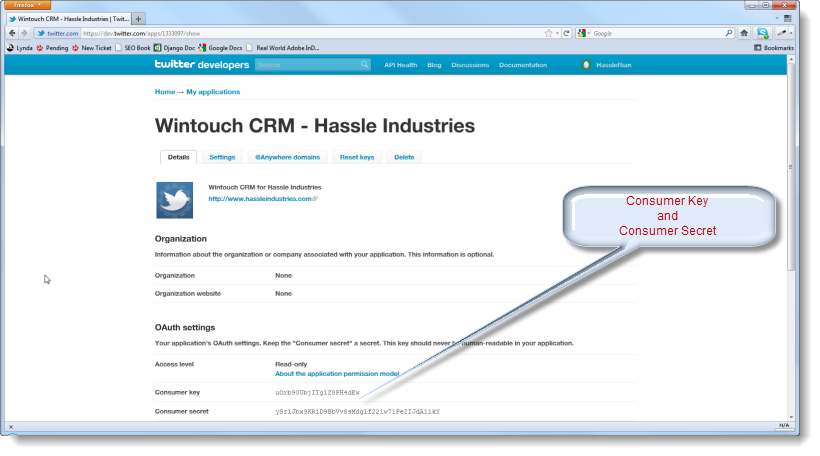Click the Home breadcrumb link

165,92
